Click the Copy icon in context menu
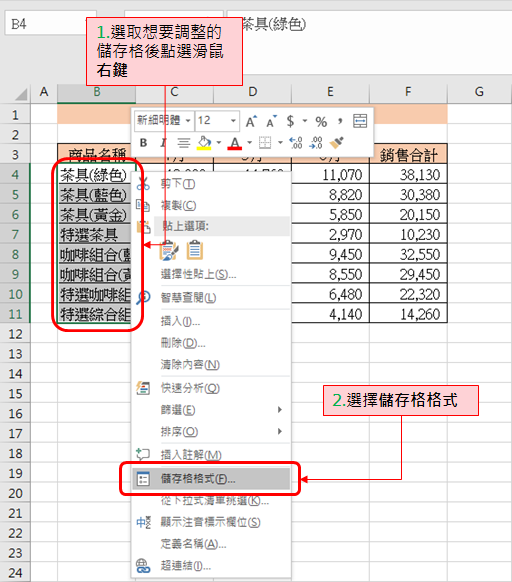Image resolution: width=512 pixels, height=582 pixels. (x=143, y=205)
